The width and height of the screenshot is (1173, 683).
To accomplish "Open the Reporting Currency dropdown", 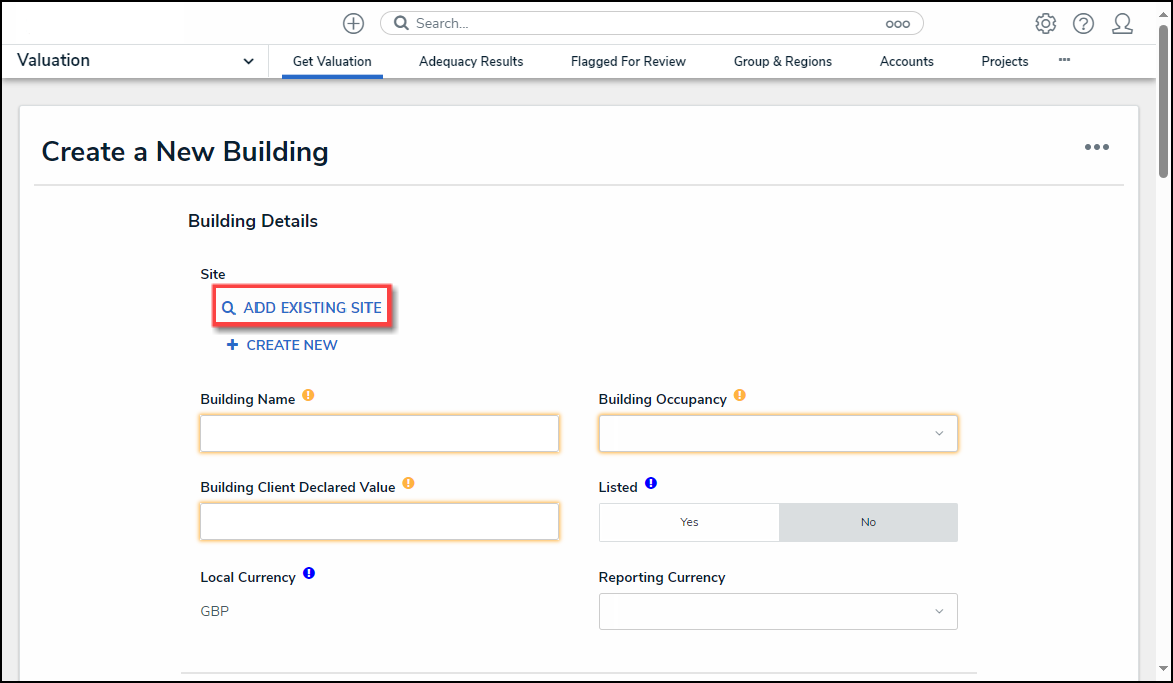I will (778, 612).
